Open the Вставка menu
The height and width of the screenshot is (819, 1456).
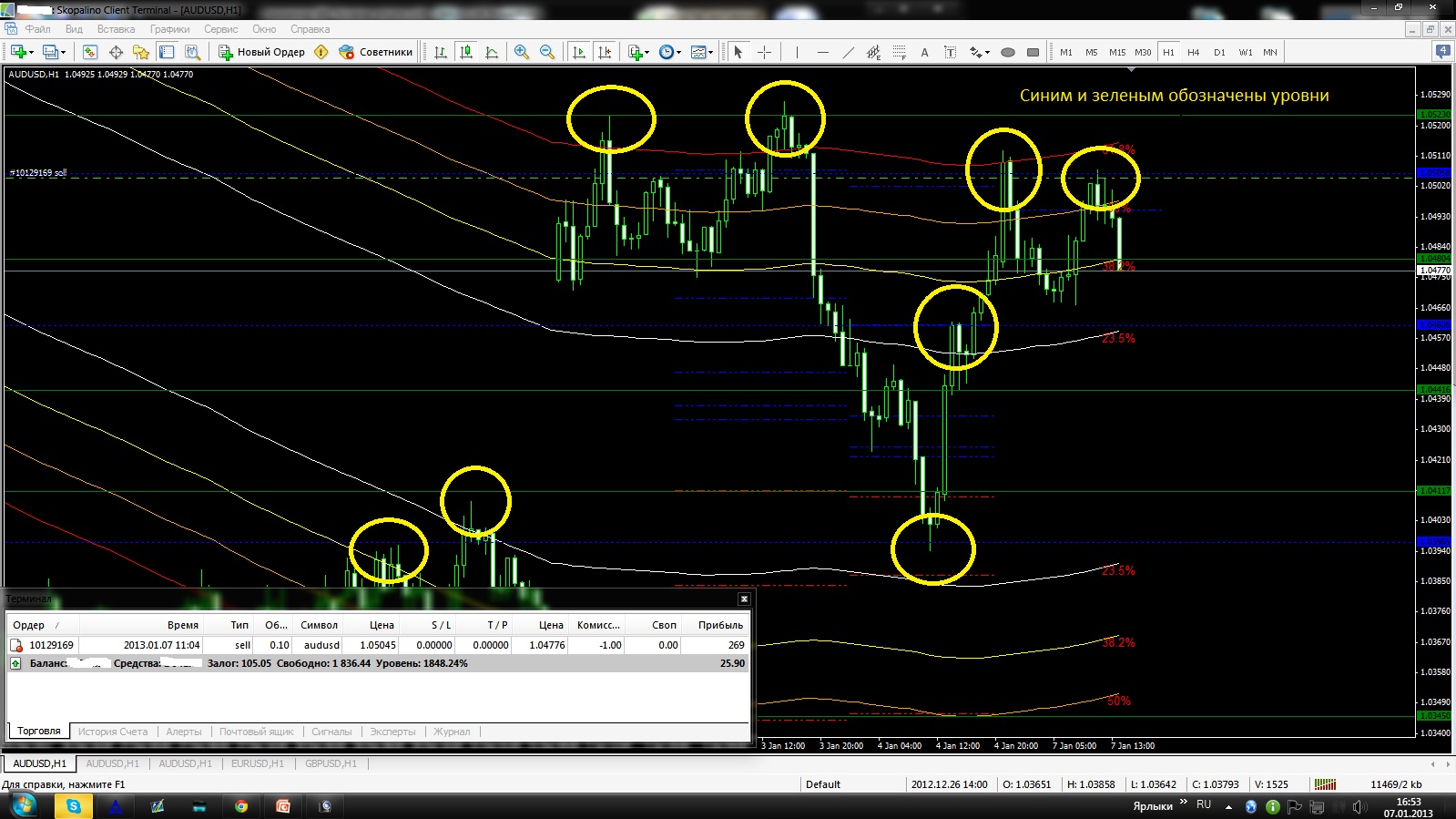pyautogui.click(x=117, y=29)
